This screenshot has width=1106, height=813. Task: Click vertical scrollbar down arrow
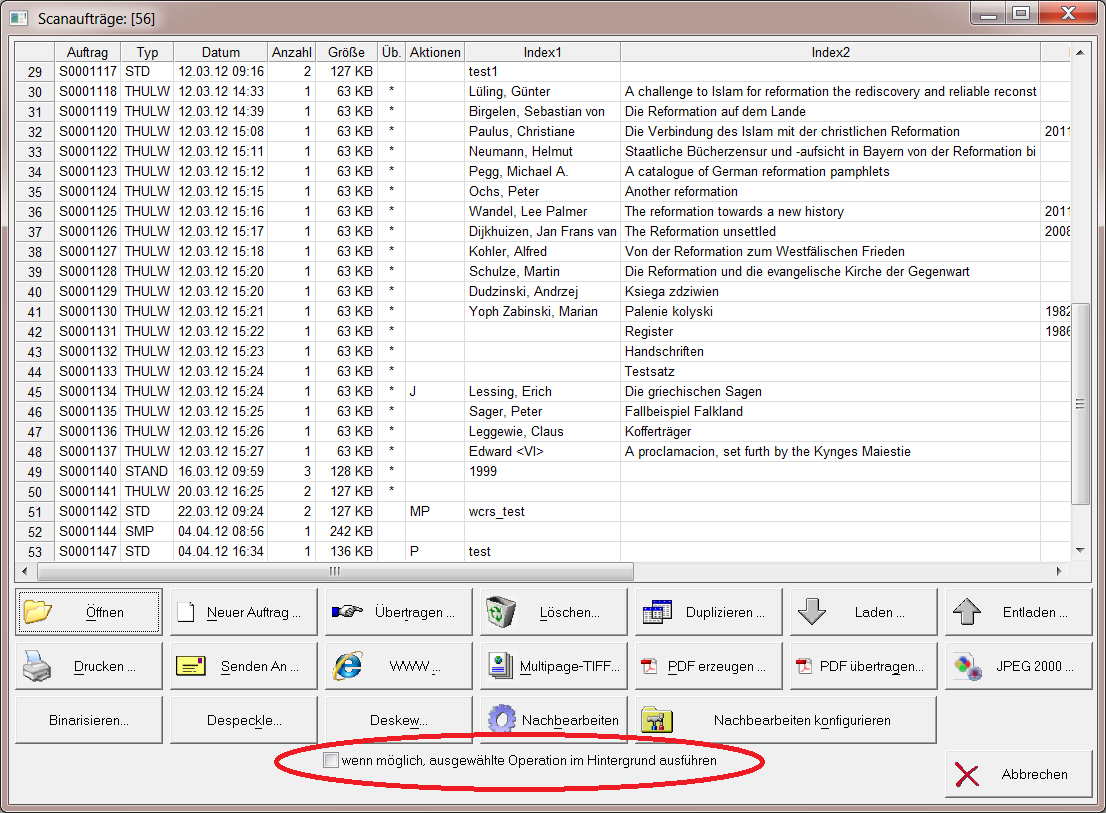point(1080,551)
